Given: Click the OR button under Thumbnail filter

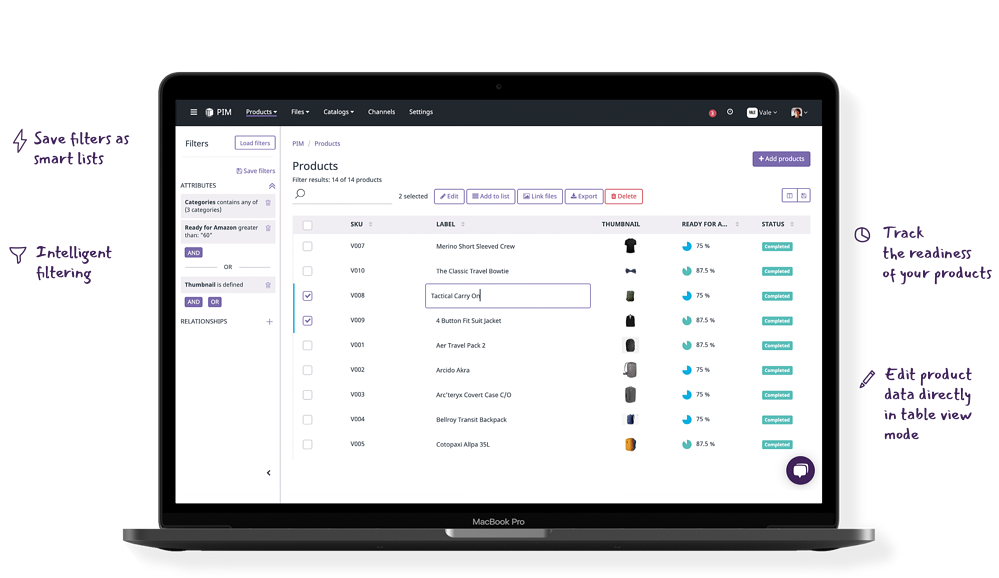Looking at the screenshot, I should click(215, 302).
